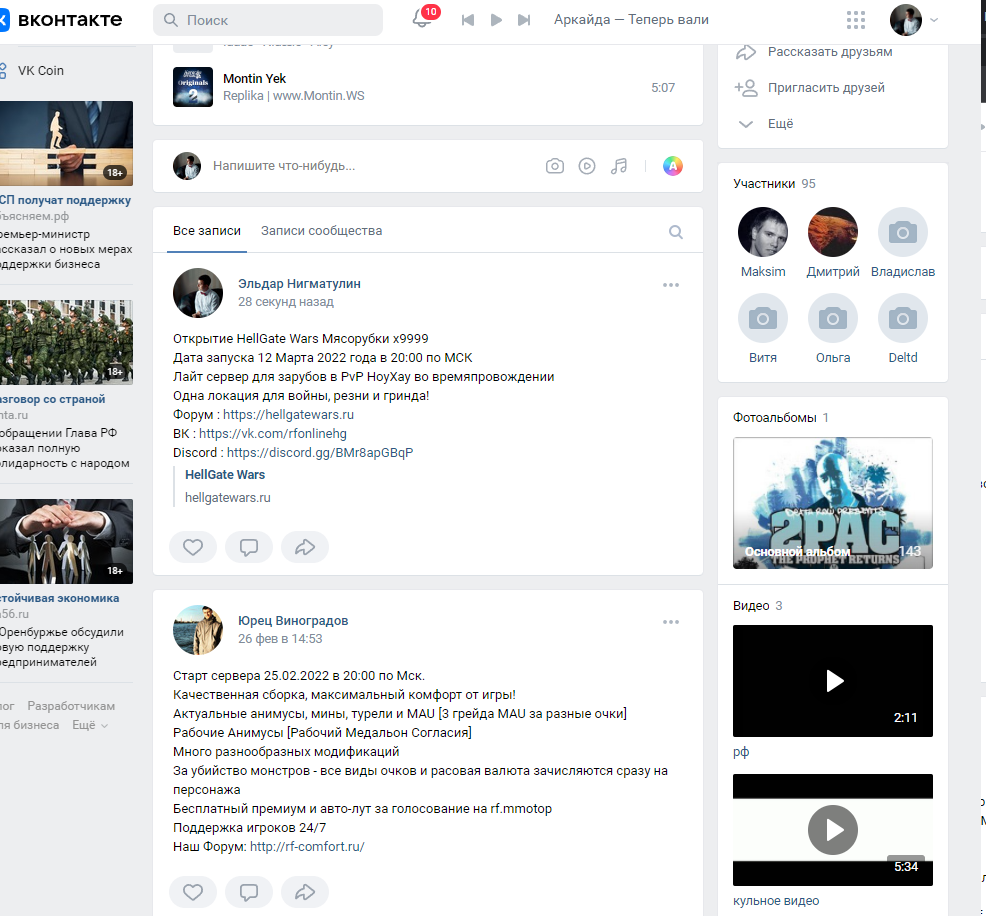The image size is (986, 916).
Task: Attach music with the note icon
Action: 619,166
